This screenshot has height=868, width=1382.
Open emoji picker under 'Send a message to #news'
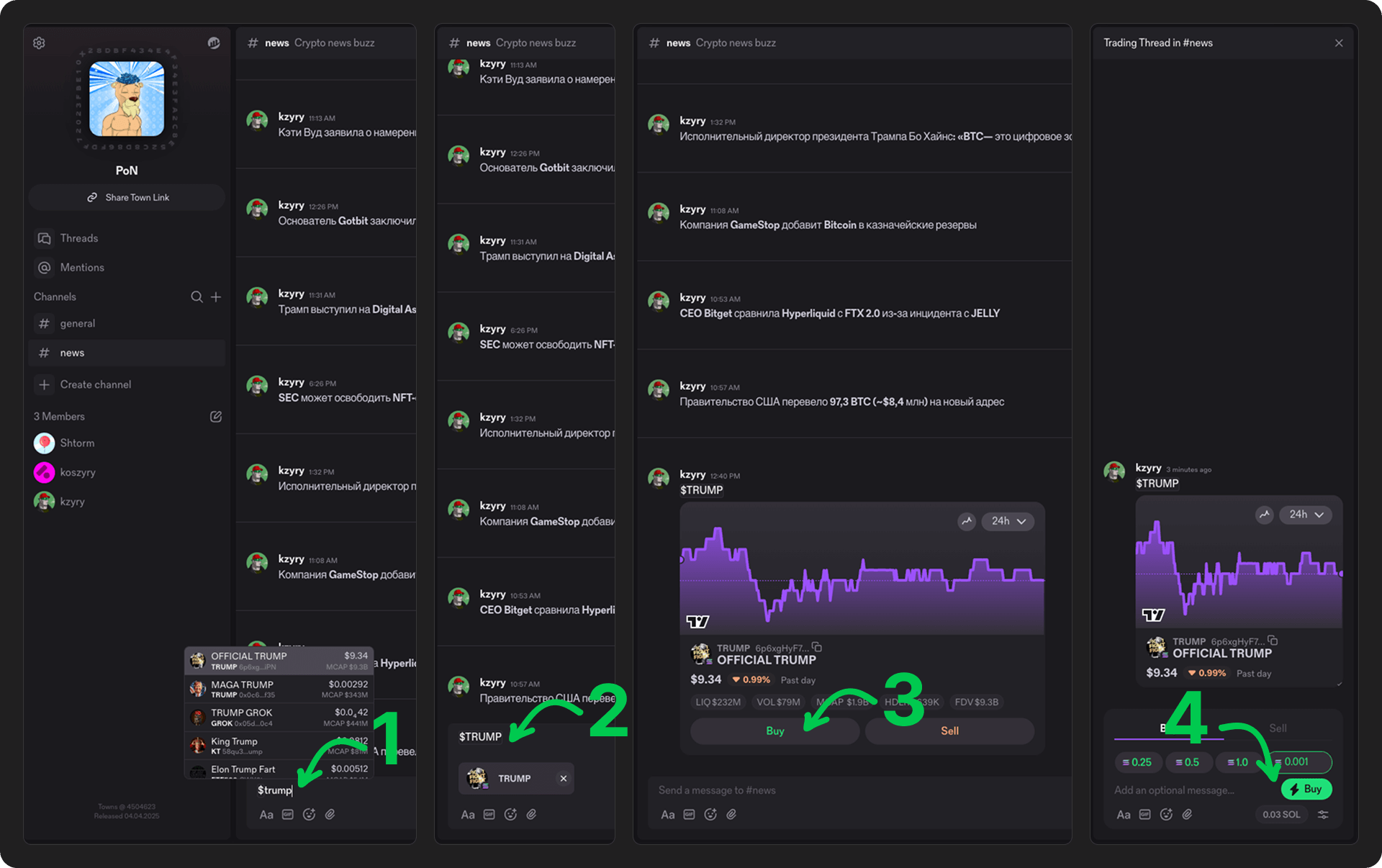tap(710, 815)
